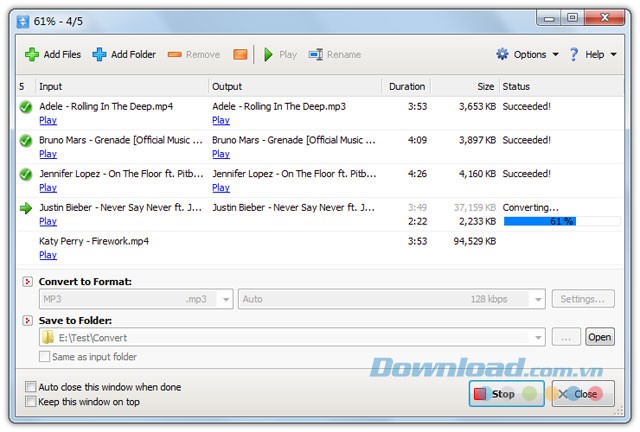Click Play link under Bruno Mars output

pos(221,154)
